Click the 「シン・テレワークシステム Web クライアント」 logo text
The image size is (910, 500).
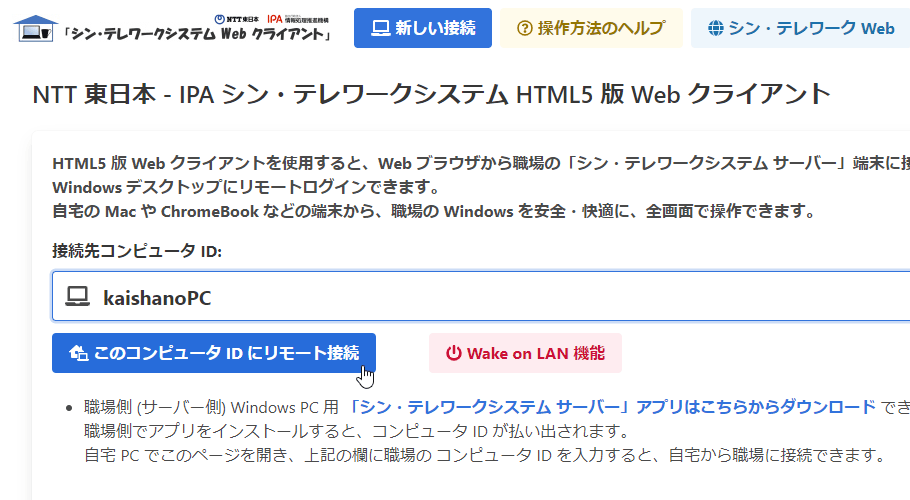click(x=197, y=34)
